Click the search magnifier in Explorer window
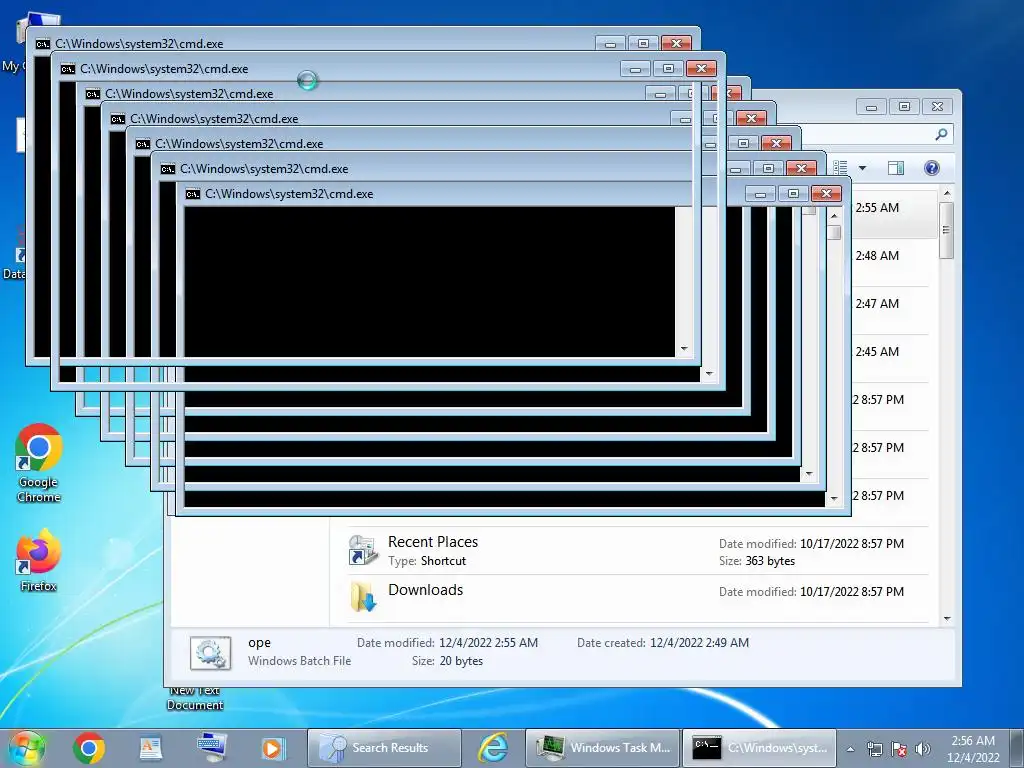The image size is (1024, 768). (x=941, y=135)
